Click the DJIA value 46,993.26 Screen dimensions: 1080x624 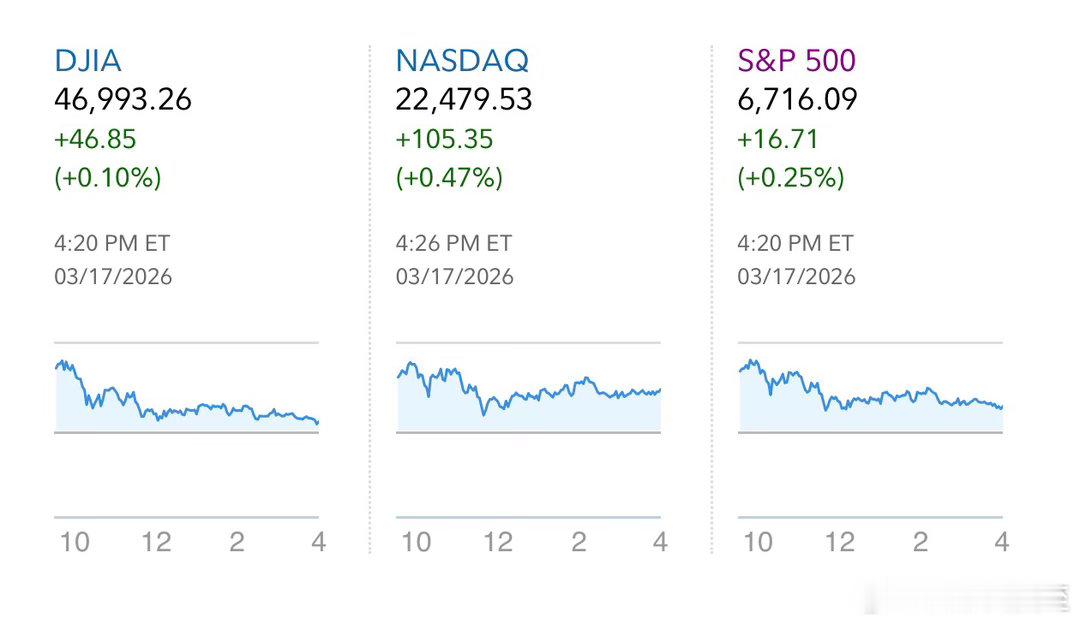(123, 100)
